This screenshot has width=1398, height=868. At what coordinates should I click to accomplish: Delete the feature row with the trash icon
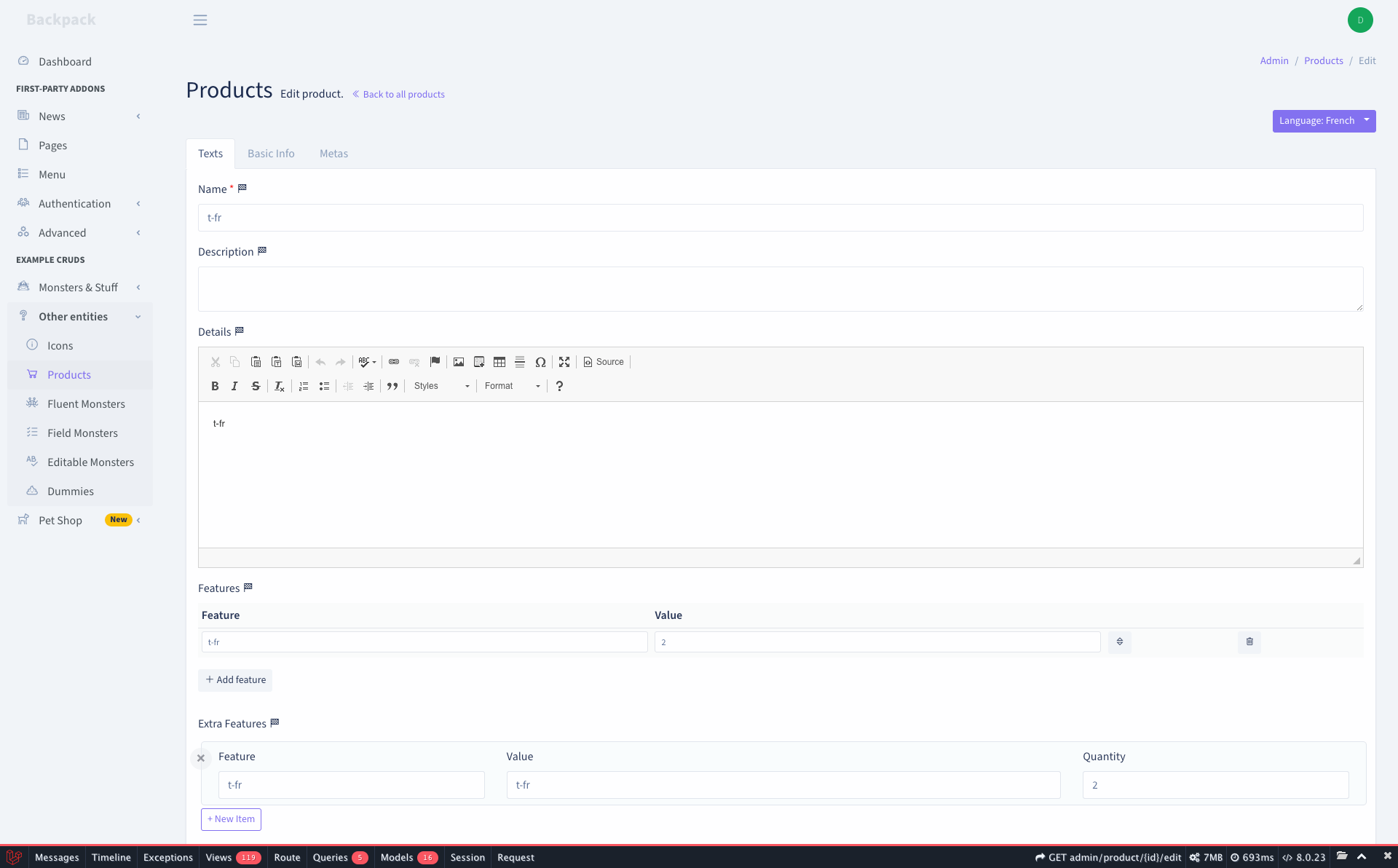1249,642
